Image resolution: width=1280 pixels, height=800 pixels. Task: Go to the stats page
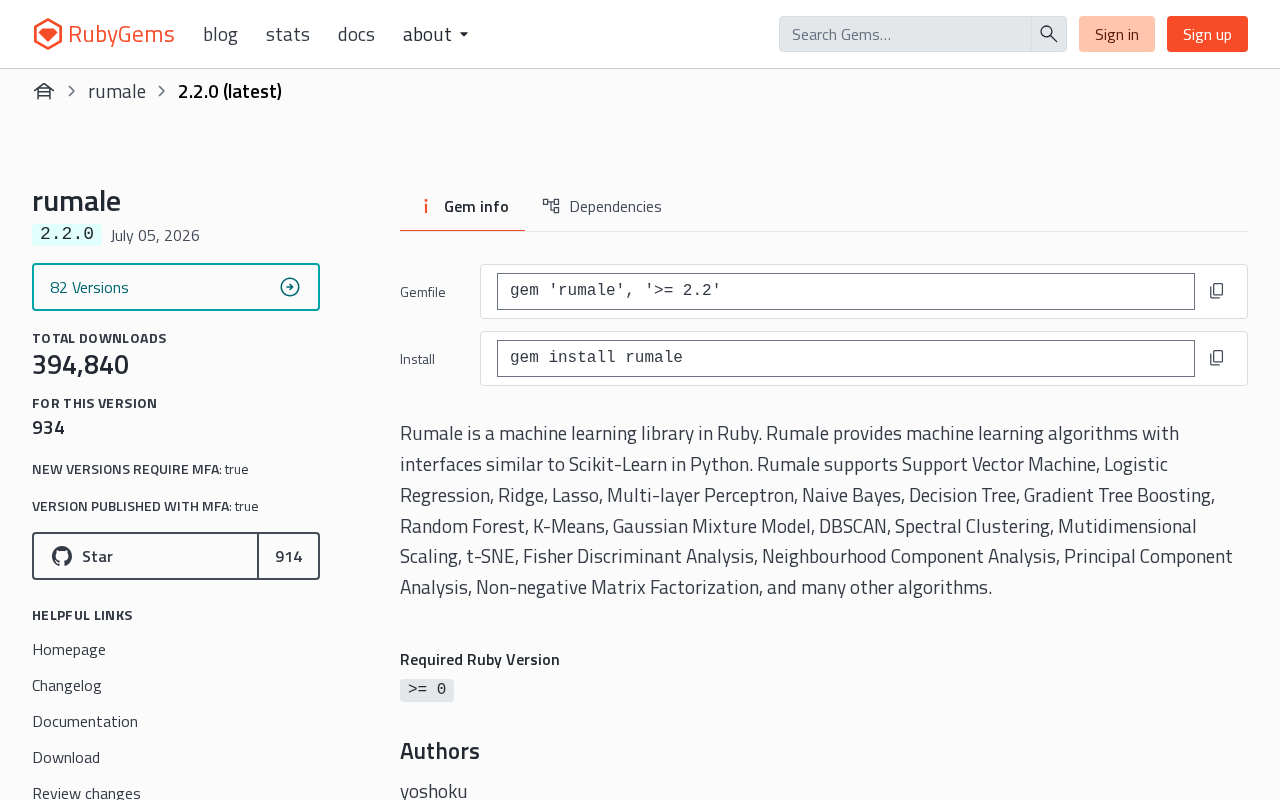click(x=288, y=34)
